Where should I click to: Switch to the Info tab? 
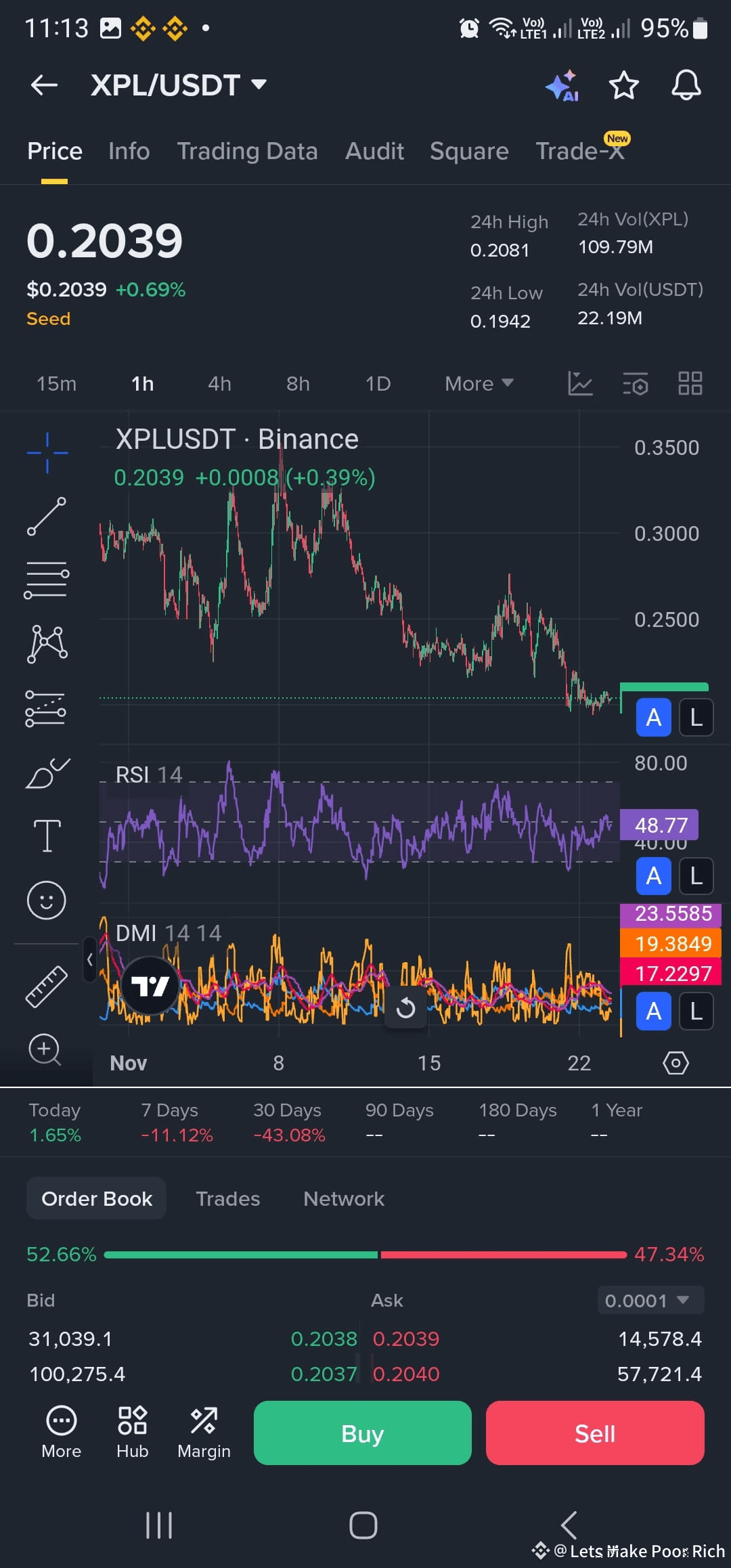point(129,151)
